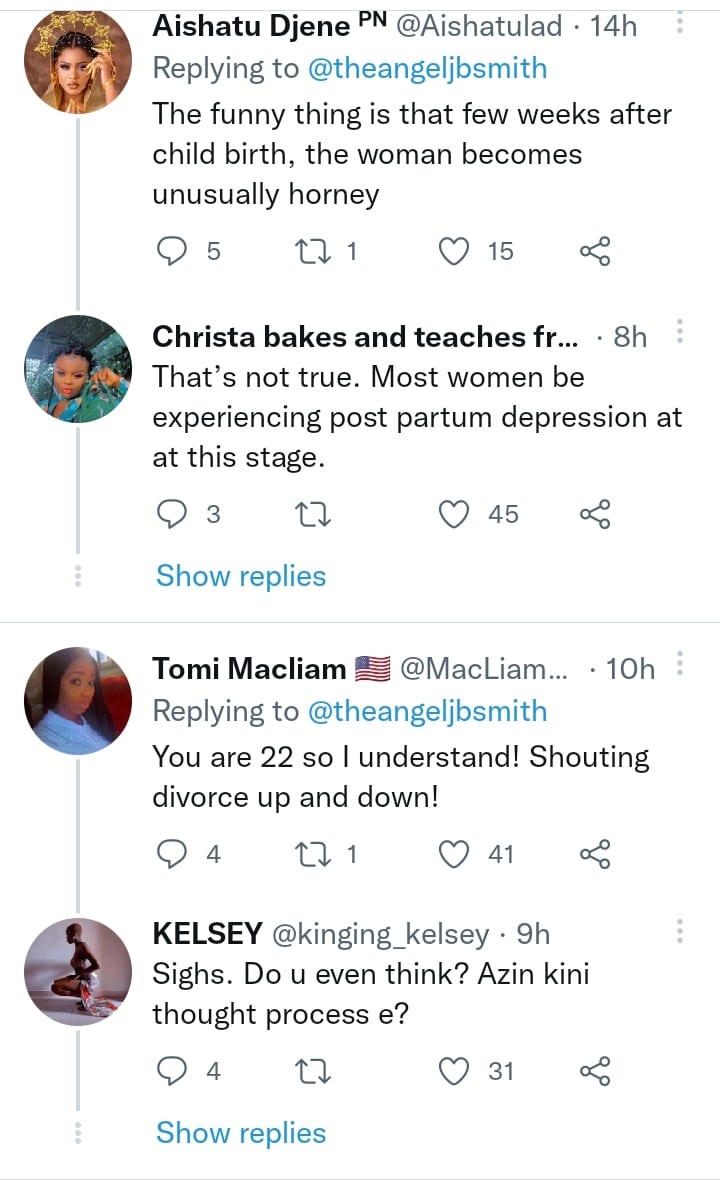The width and height of the screenshot is (720, 1180).
Task: Retweet Tomi Macliam's divorce tweet
Action: (x=314, y=853)
